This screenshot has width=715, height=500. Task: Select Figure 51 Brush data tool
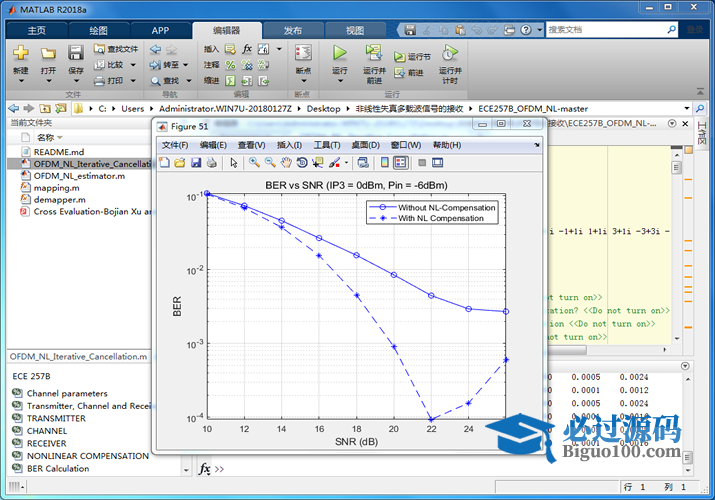[334, 163]
